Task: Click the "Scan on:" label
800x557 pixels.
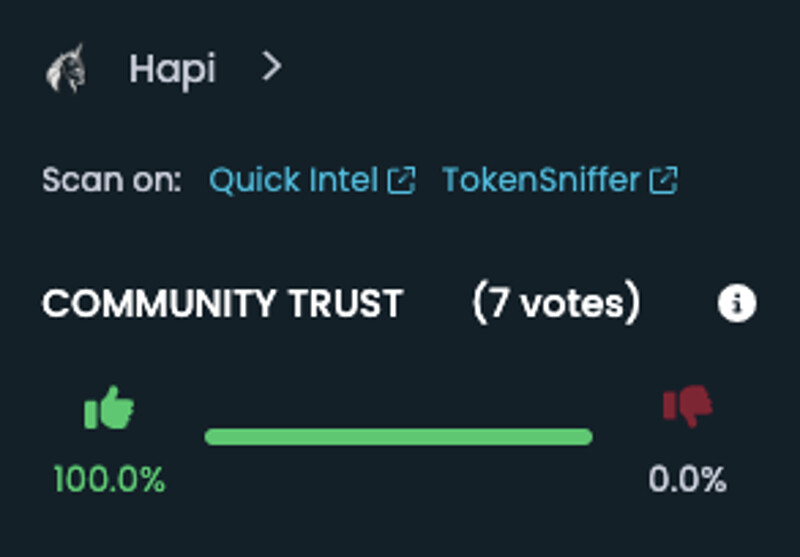Action: pos(112,181)
